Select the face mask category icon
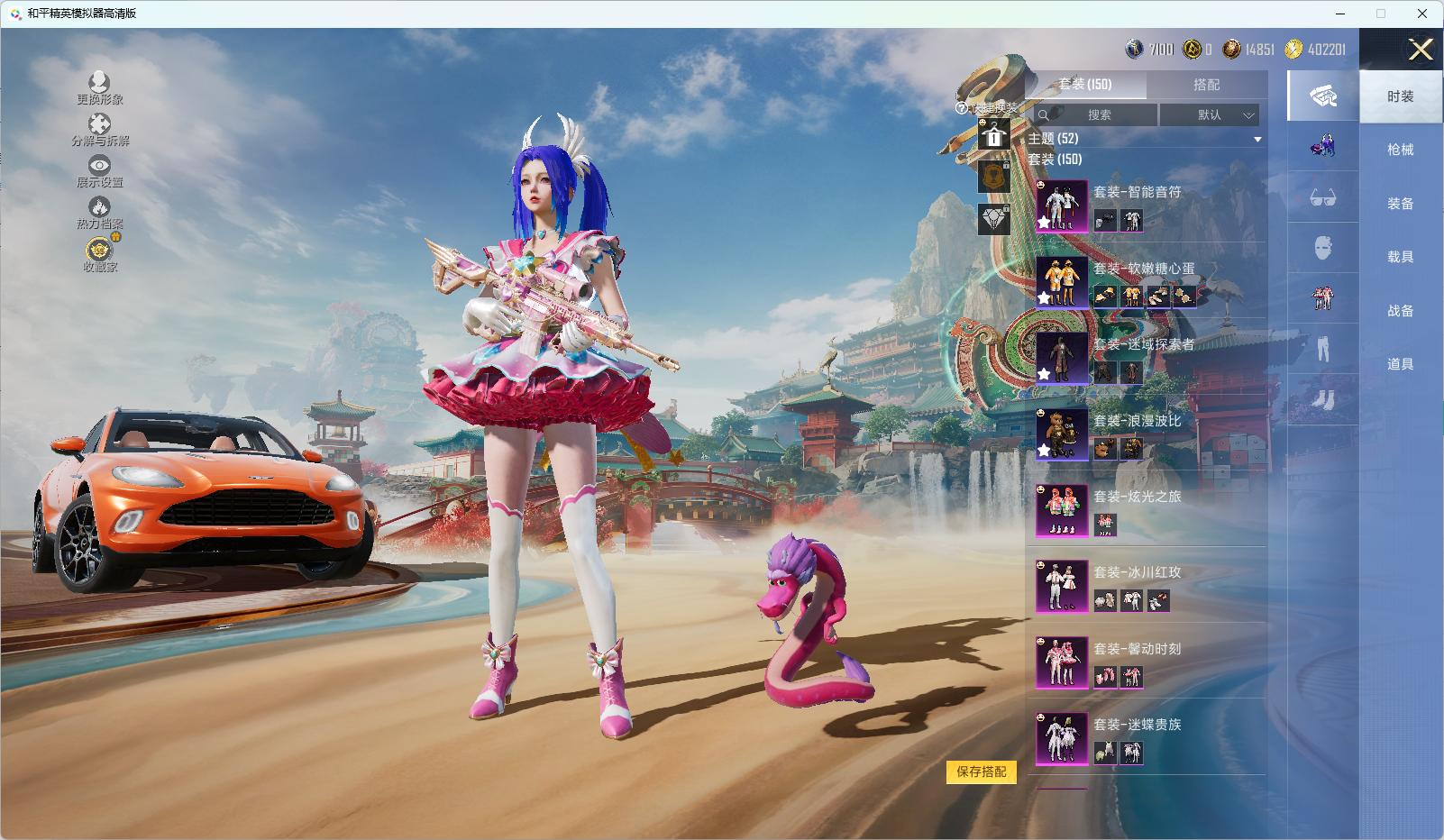 click(1322, 248)
